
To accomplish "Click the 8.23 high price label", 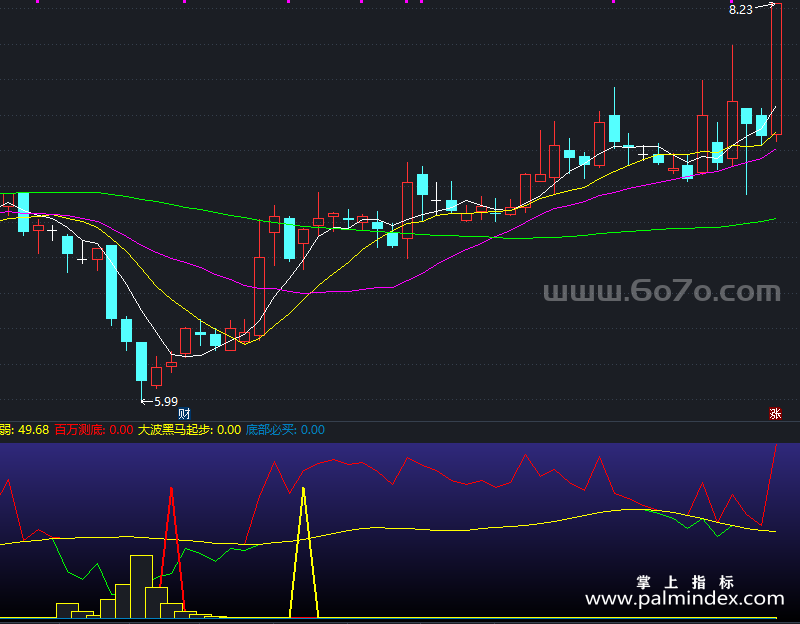I will [741, 10].
